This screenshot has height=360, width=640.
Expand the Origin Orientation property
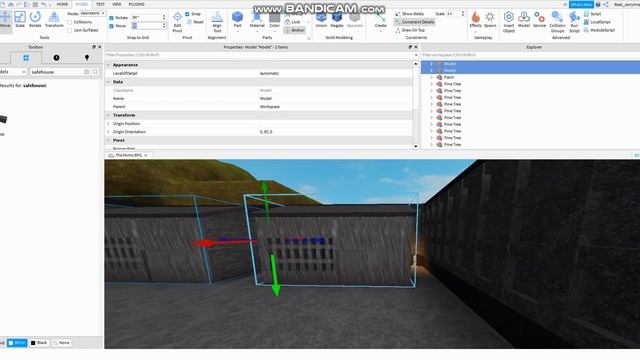tap(108, 132)
